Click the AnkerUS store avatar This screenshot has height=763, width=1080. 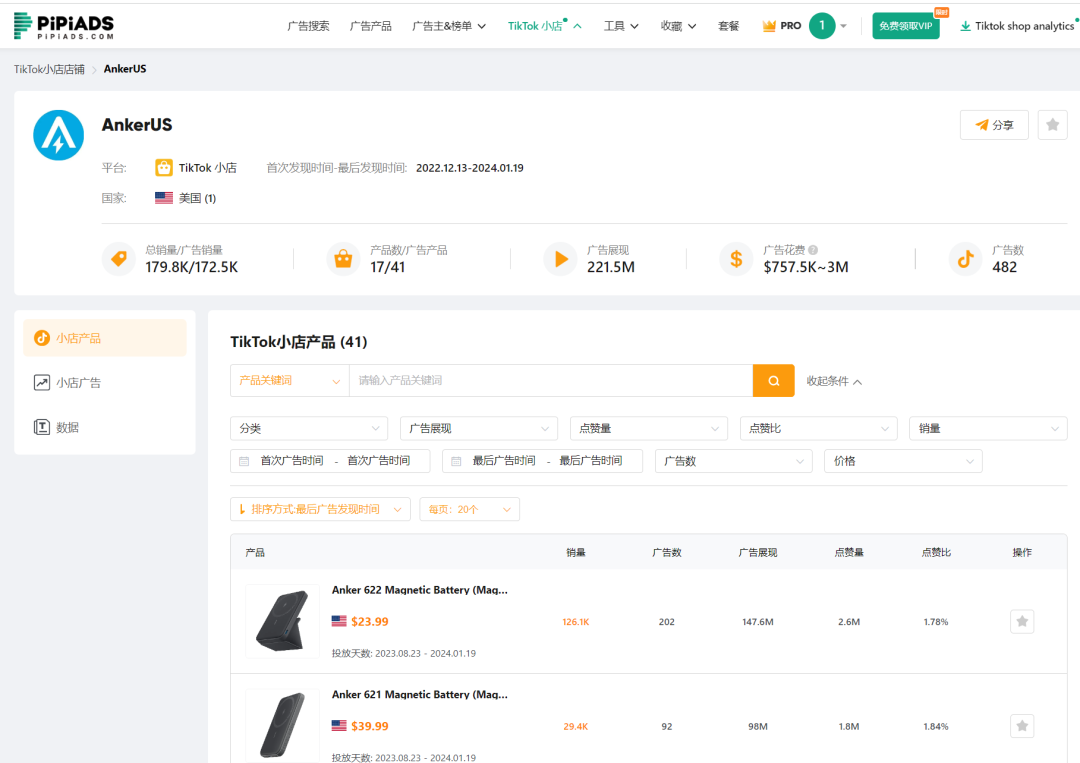click(x=59, y=135)
